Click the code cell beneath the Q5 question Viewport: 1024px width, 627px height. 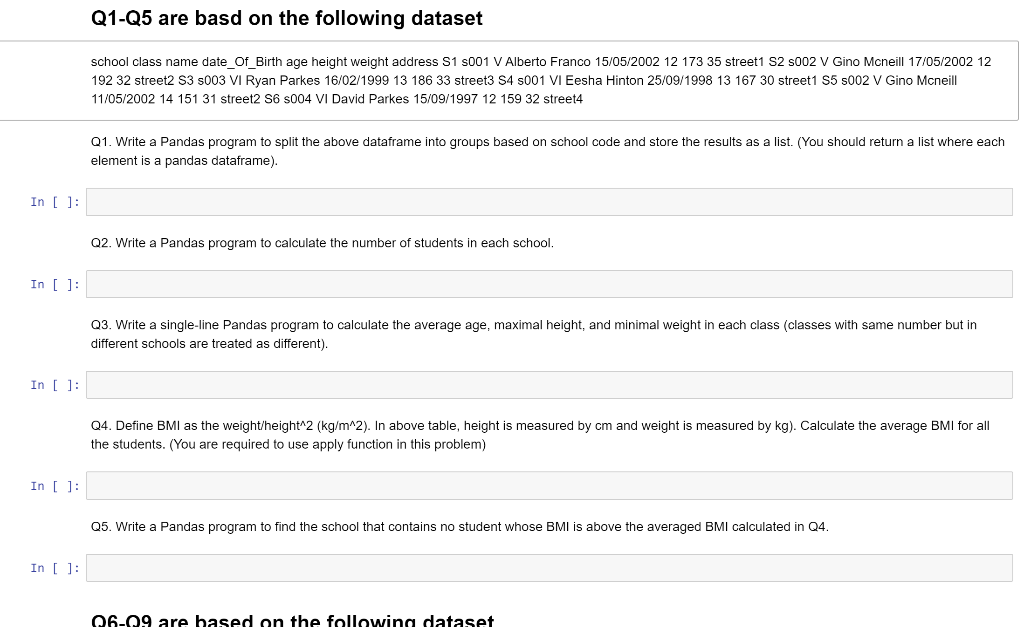(548, 567)
